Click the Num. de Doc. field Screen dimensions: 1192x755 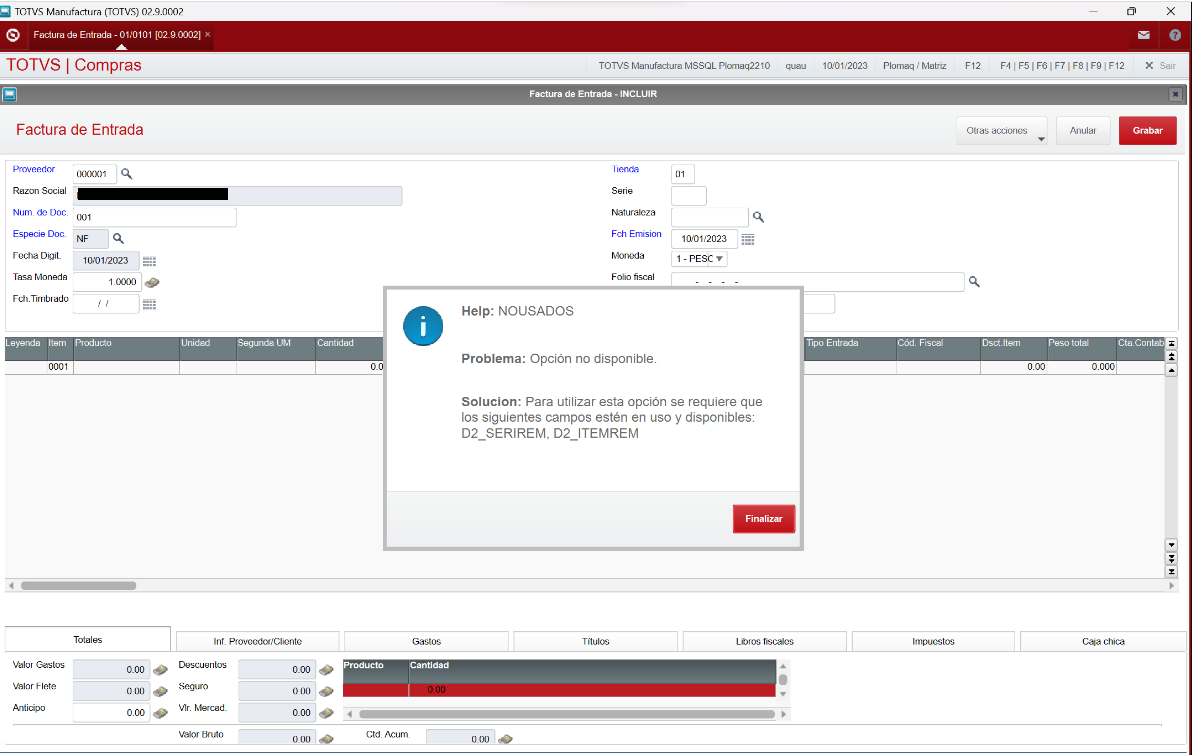coord(154,217)
